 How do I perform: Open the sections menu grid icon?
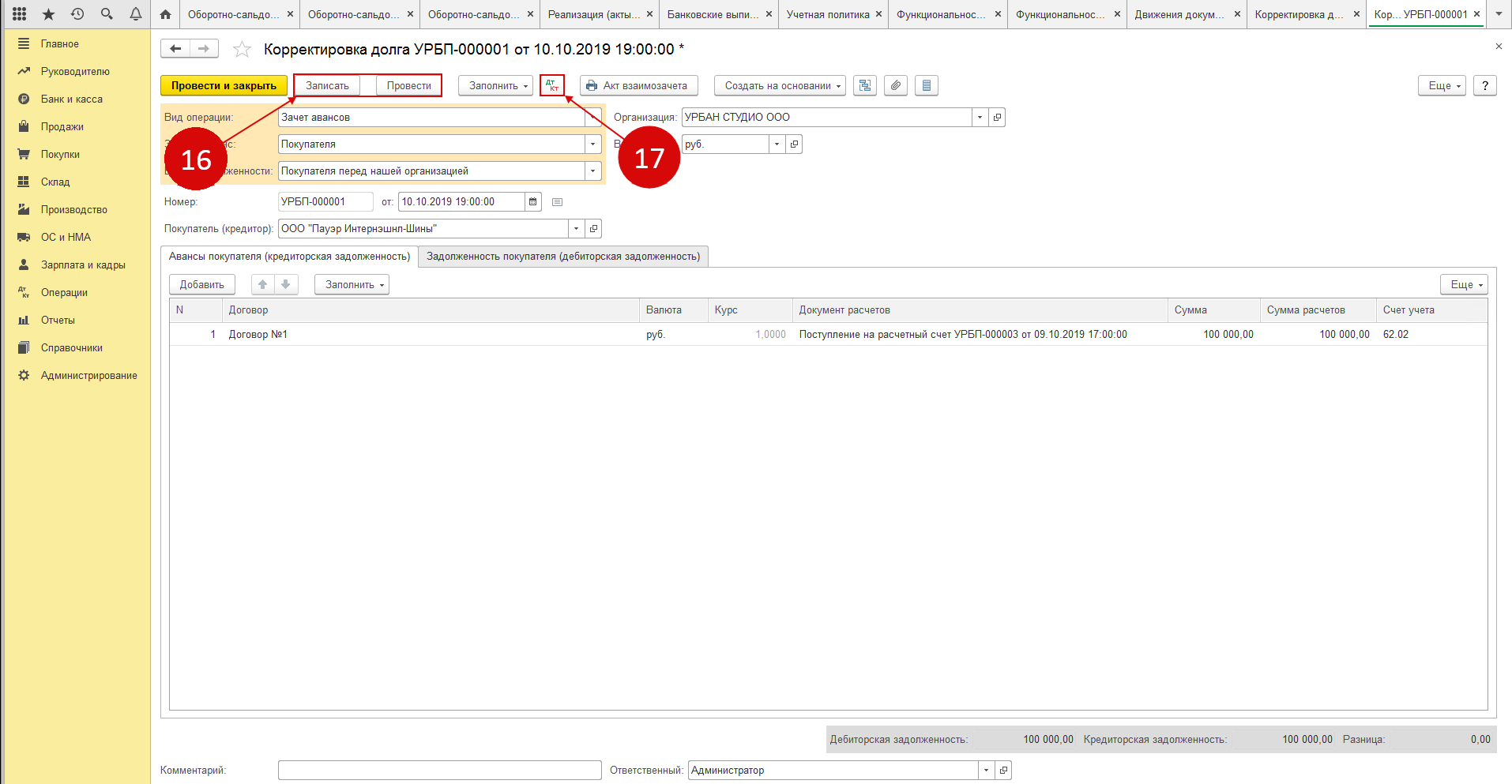(20, 14)
